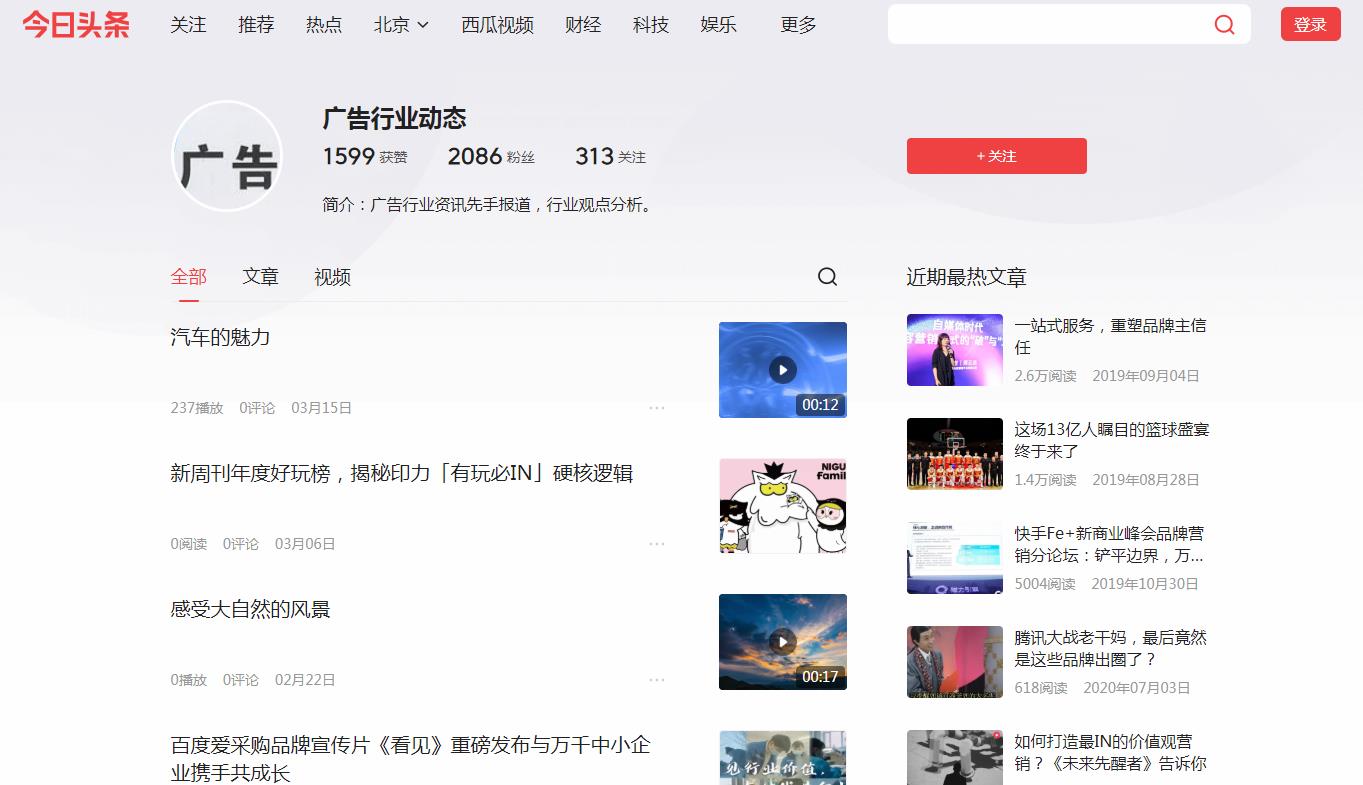Click the 登录 button
This screenshot has width=1363, height=785.
[x=1310, y=25]
